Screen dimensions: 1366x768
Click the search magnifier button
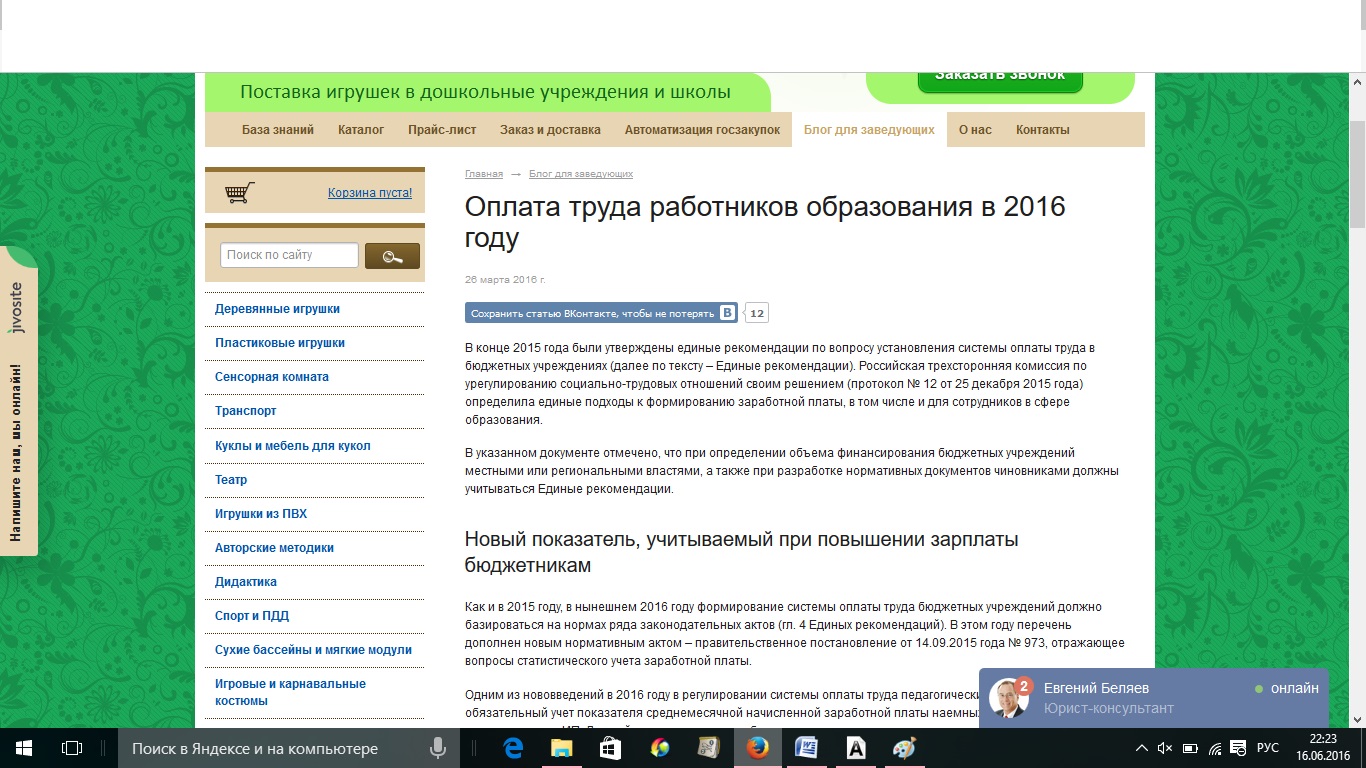pos(392,256)
